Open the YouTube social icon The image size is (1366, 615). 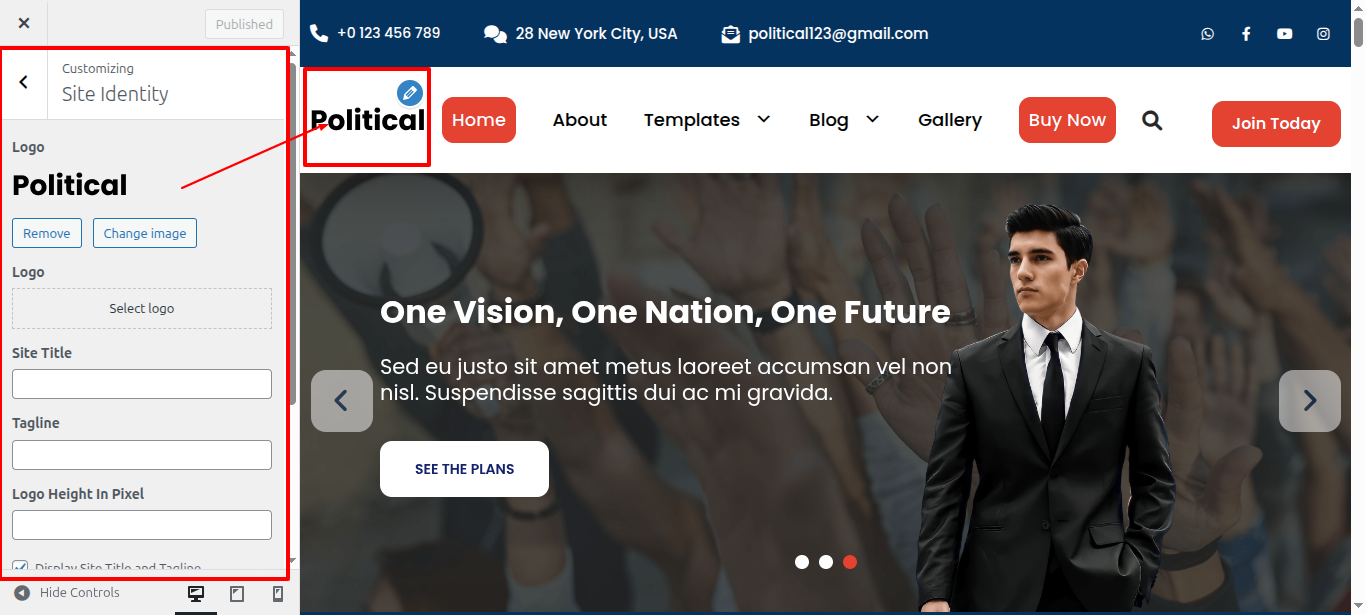click(1285, 34)
